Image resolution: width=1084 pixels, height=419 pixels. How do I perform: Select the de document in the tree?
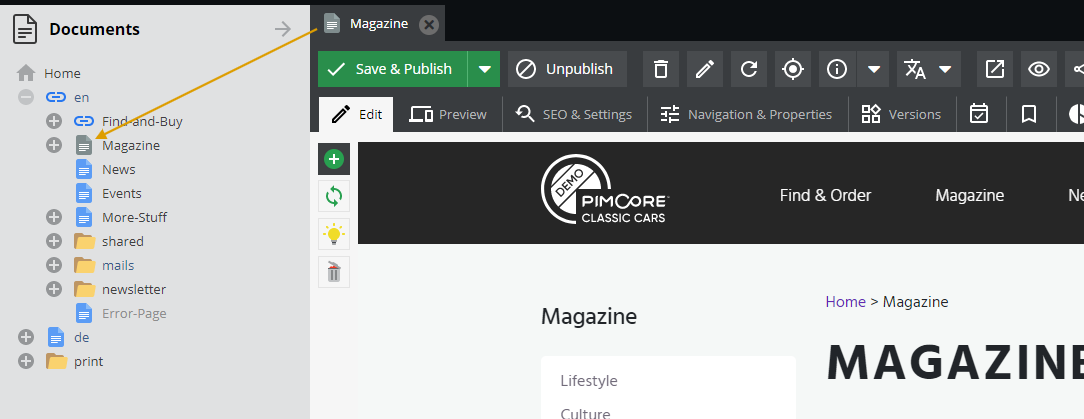coord(82,337)
